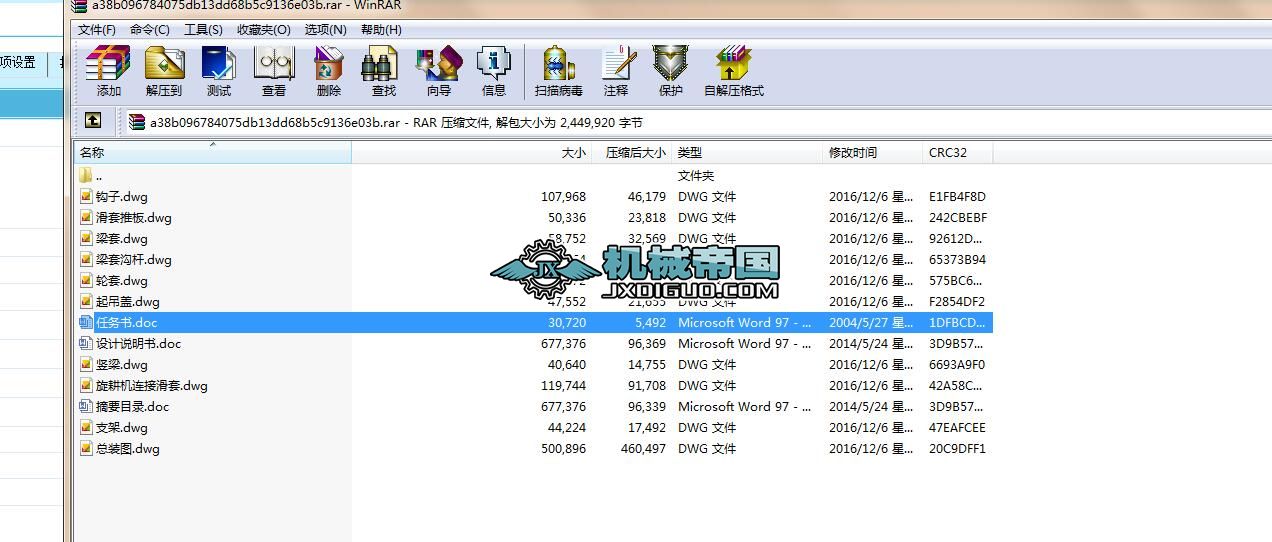Image resolution: width=1272 pixels, height=542 pixels.
Task: Sort by the 名称 column header
Action: [x=213, y=152]
